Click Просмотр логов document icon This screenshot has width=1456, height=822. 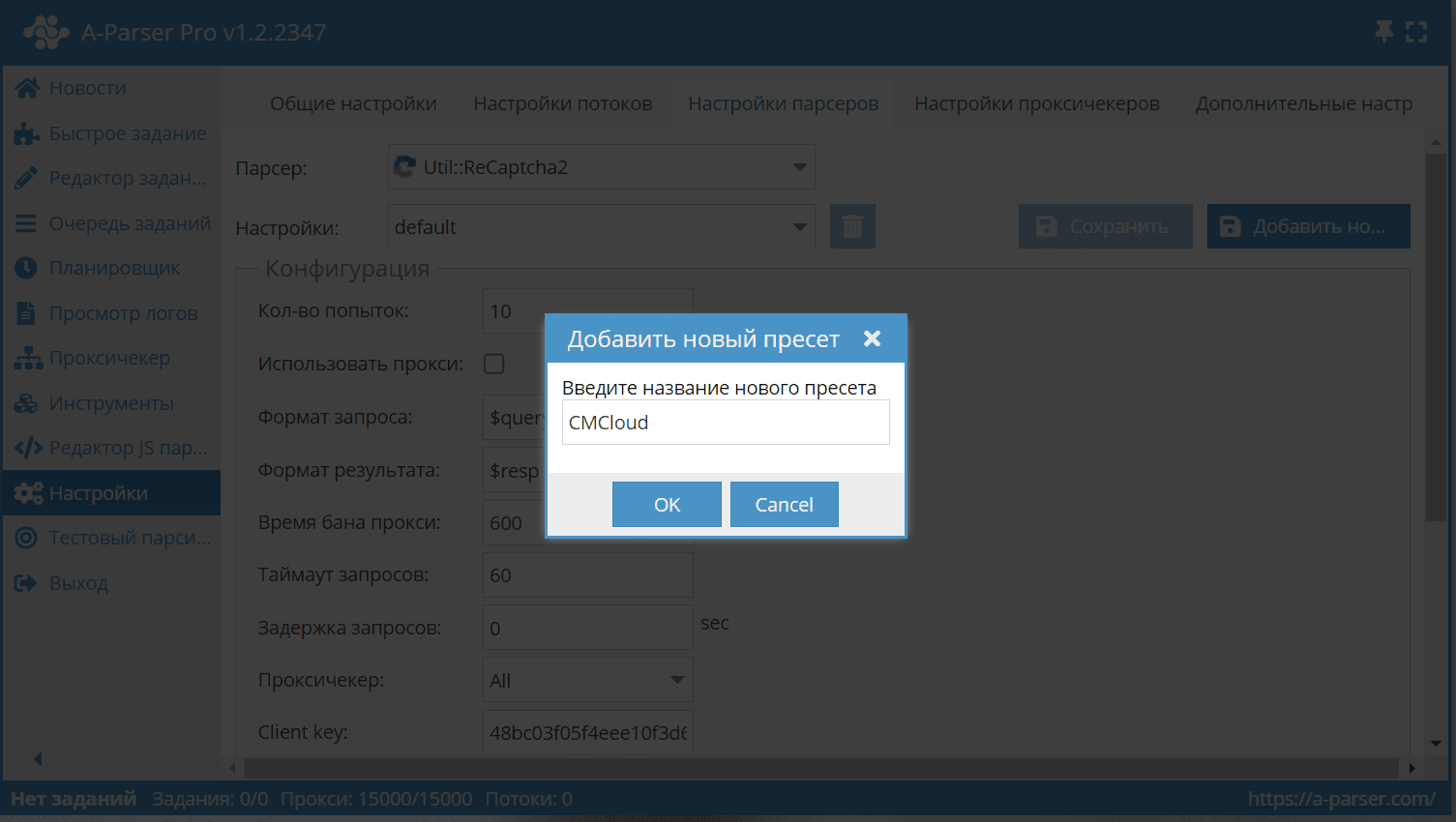[x=26, y=313]
